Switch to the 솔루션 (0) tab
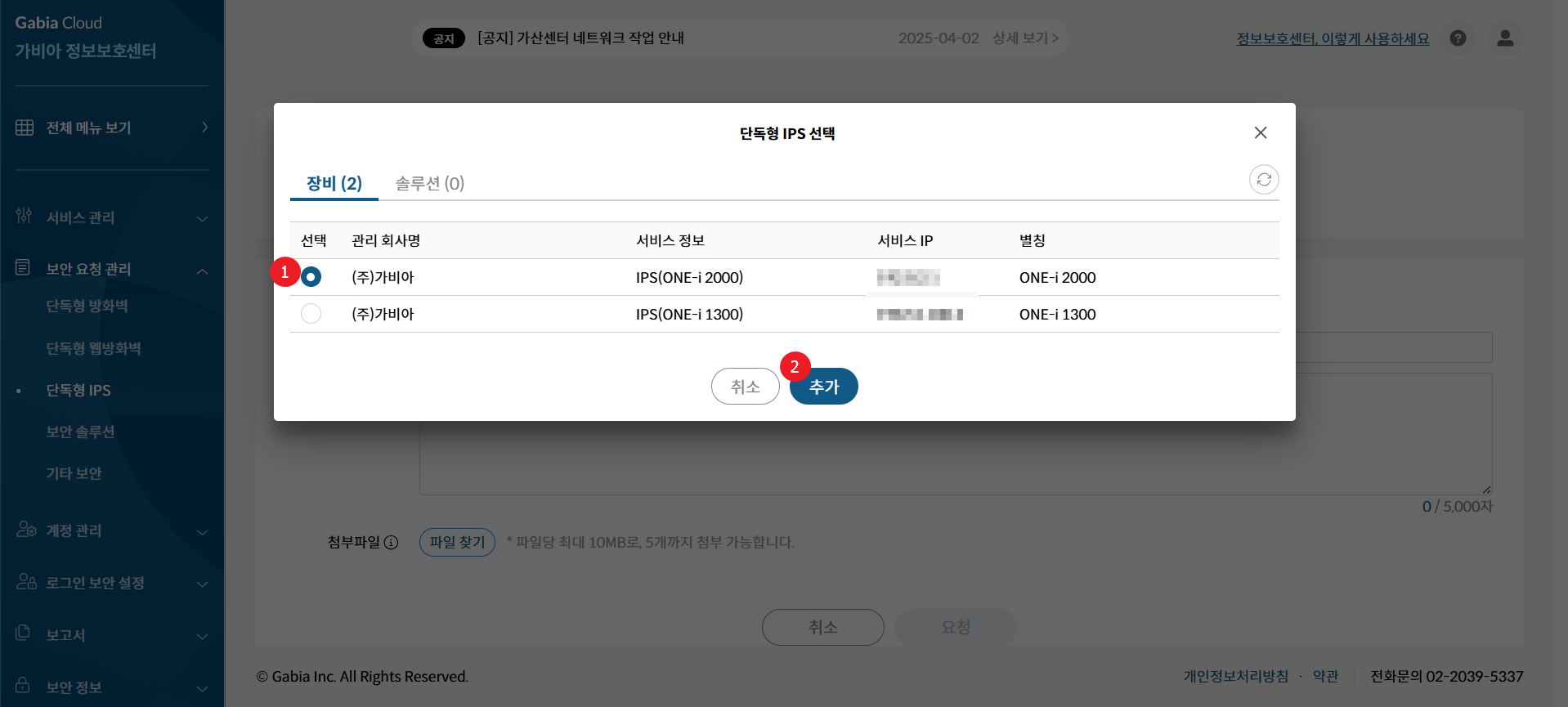 430,183
